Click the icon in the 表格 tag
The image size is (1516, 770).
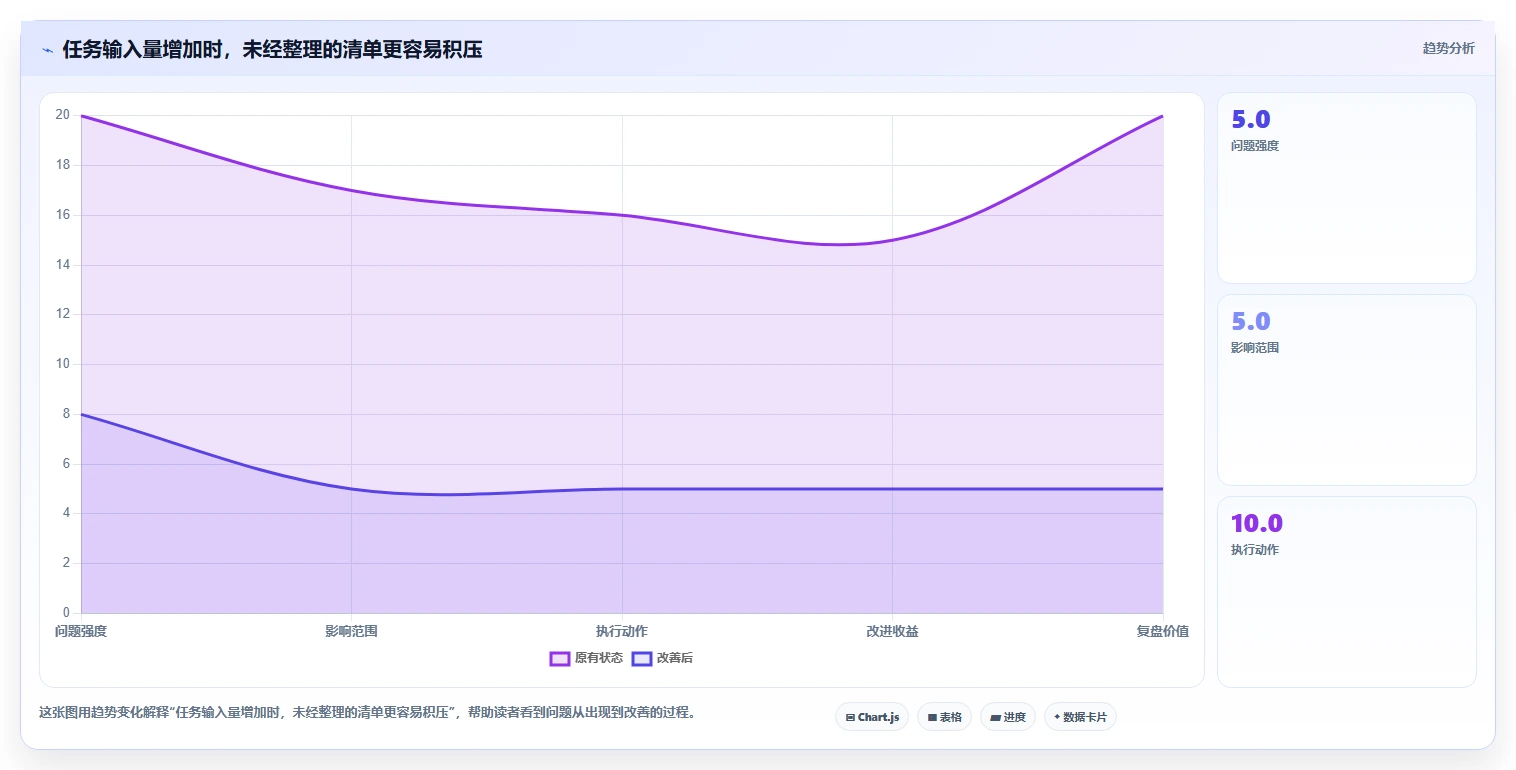(x=932, y=717)
